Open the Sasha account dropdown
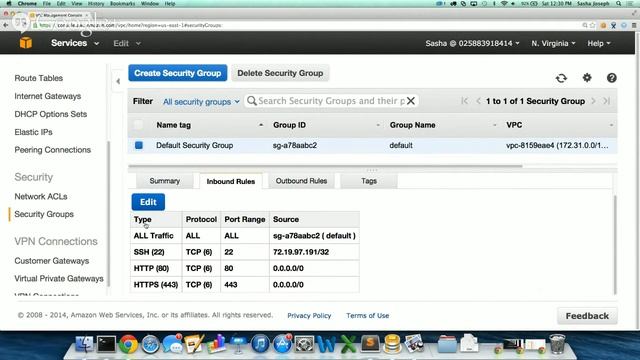The height and width of the screenshot is (360, 640). [472, 43]
